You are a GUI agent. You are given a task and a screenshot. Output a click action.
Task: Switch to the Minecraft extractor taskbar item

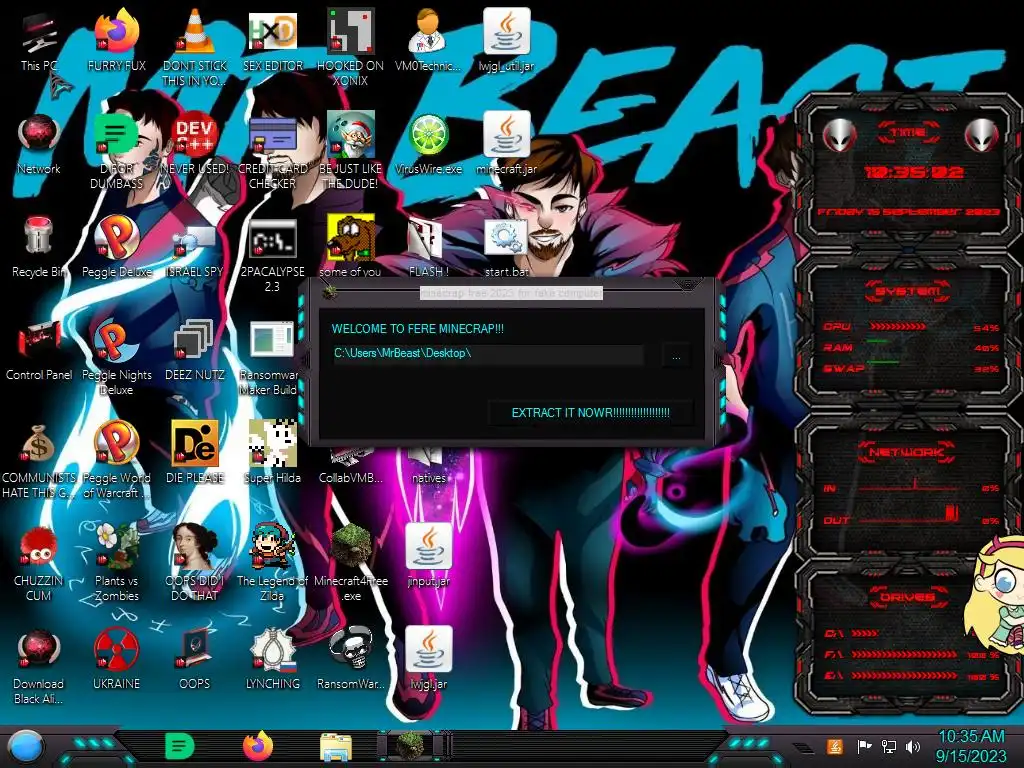tap(412, 746)
